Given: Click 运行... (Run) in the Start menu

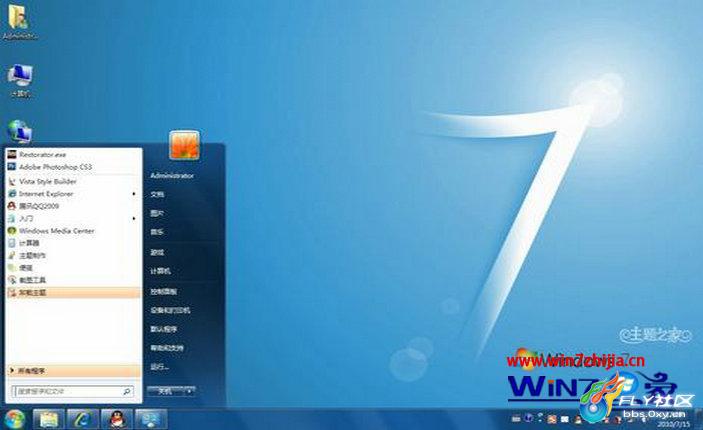Looking at the screenshot, I should tap(159, 367).
